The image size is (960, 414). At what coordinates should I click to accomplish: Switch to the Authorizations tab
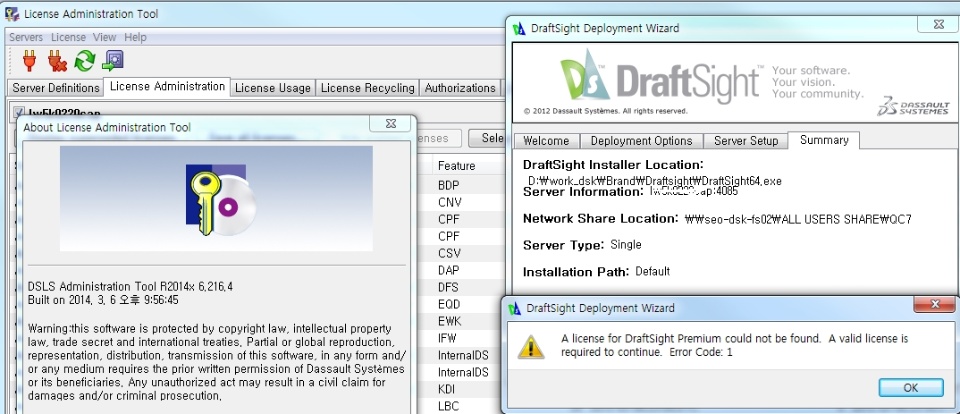460,88
